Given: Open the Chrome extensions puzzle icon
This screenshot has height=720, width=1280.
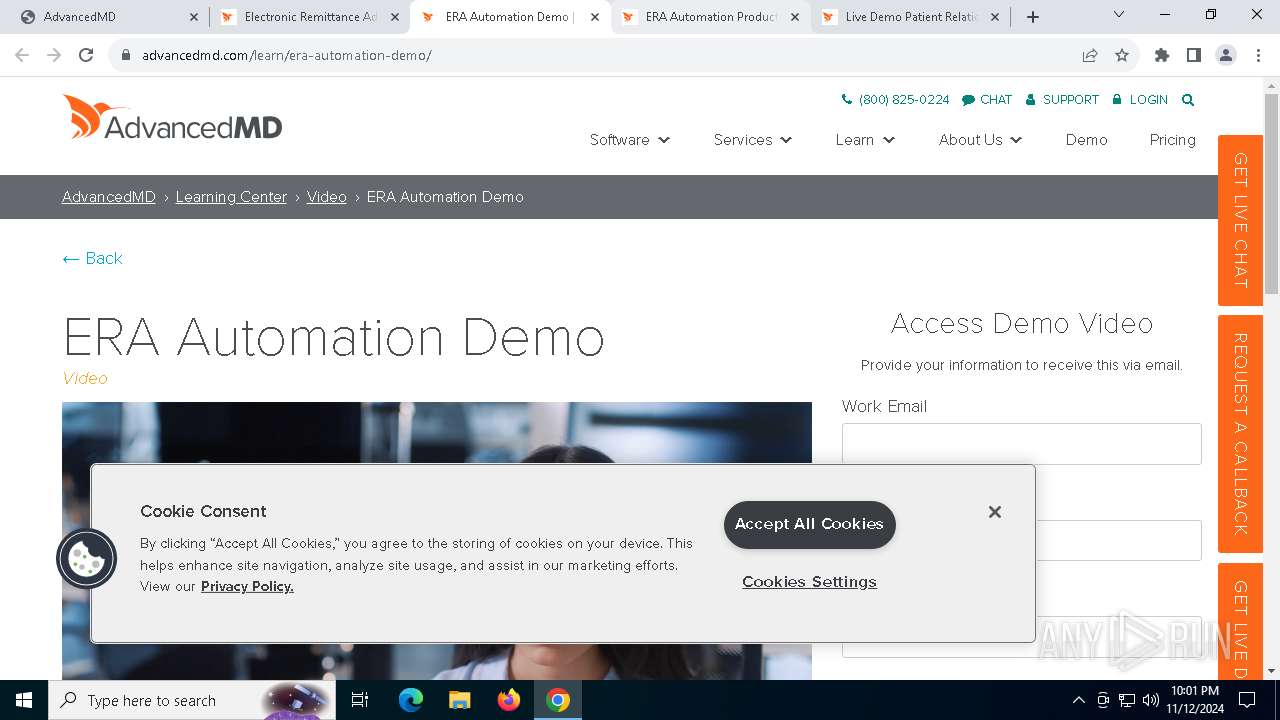Looking at the screenshot, I should [x=1162, y=55].
